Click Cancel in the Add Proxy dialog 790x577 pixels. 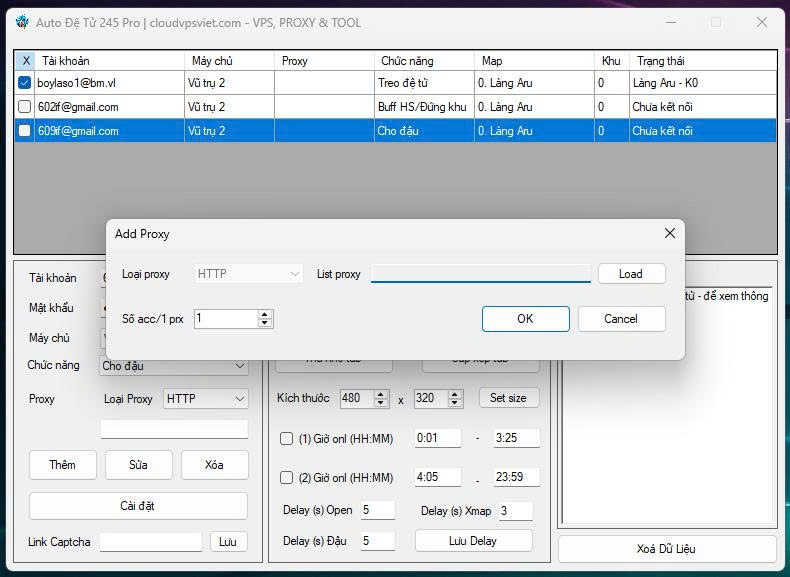pos(621,319)
